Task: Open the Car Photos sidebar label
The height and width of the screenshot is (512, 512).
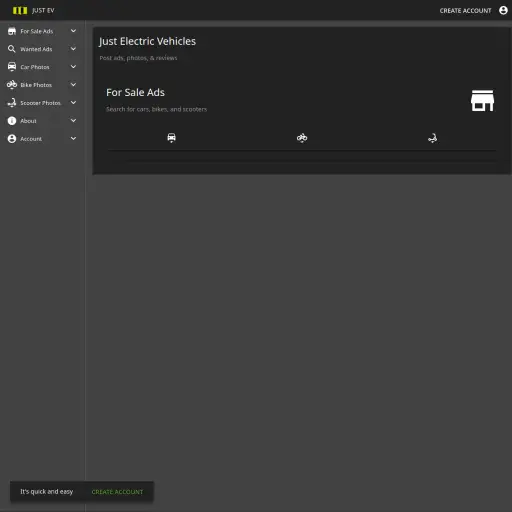Action: [35, 67]
